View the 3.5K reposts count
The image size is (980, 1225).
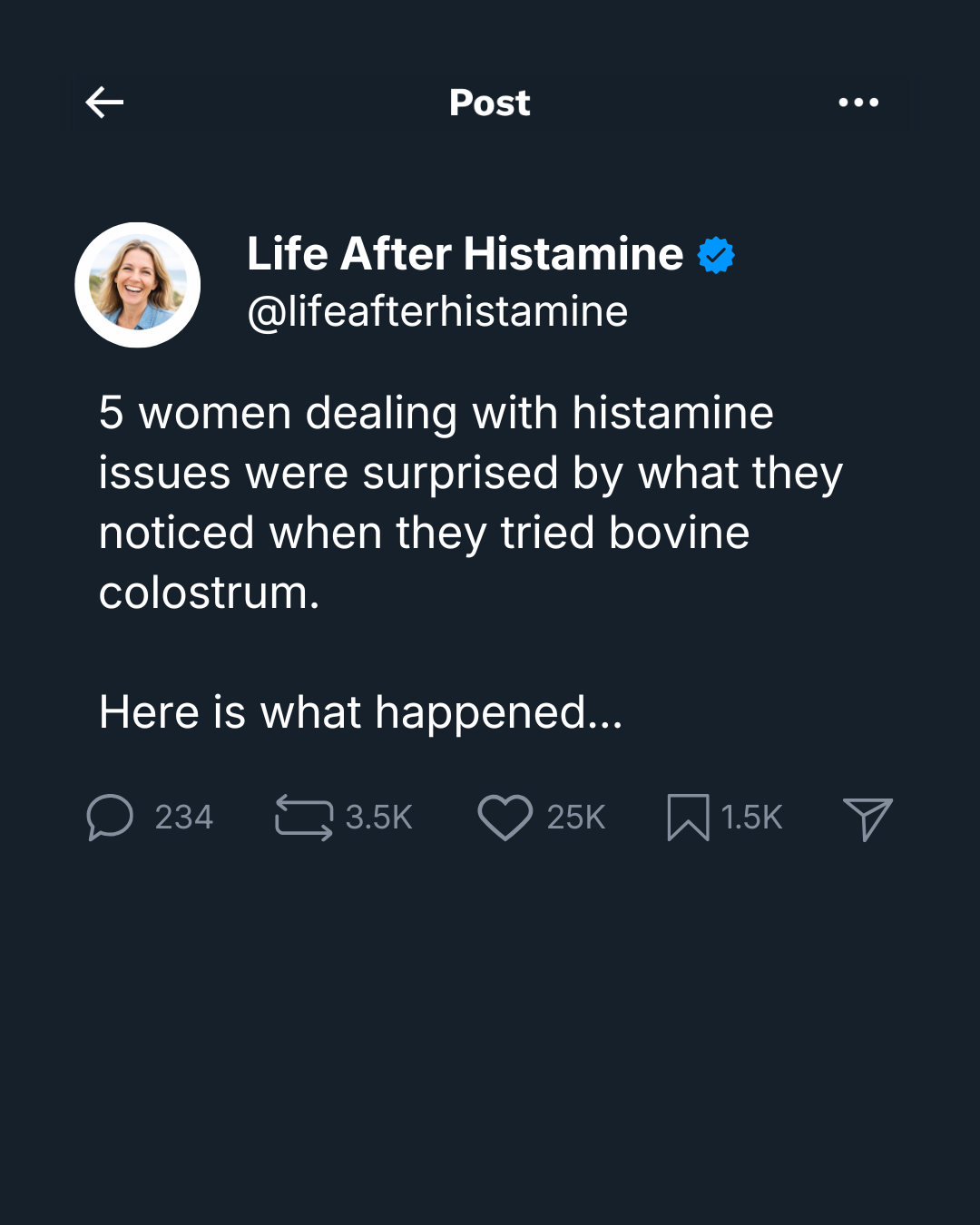point(379,818)
